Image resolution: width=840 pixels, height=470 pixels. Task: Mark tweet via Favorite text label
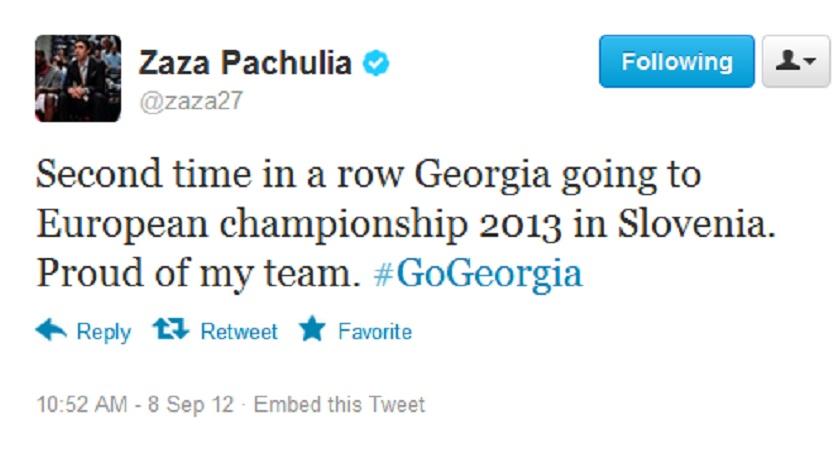[374, 331]
